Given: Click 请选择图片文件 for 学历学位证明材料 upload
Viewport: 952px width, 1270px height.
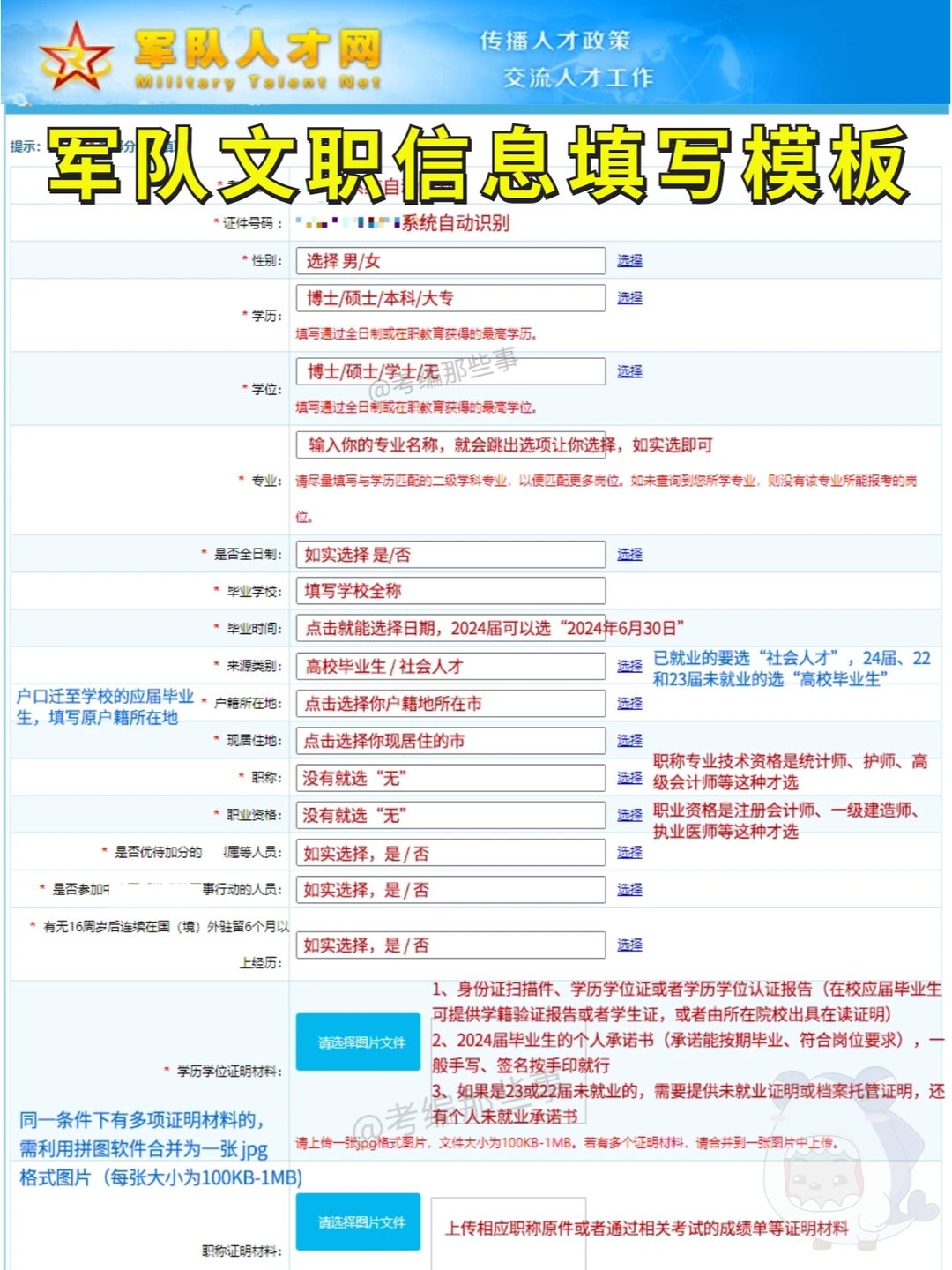Looking at the screenshot, I should (358, 1042).
